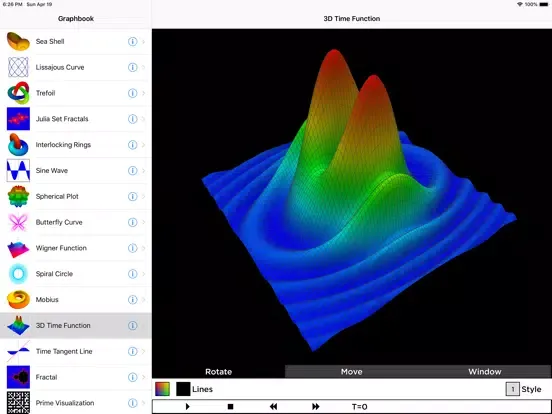Viewport: 552px width, 414px height.
Task: Expand the Butterfly Curve row chevron
Action: point(143,222)
